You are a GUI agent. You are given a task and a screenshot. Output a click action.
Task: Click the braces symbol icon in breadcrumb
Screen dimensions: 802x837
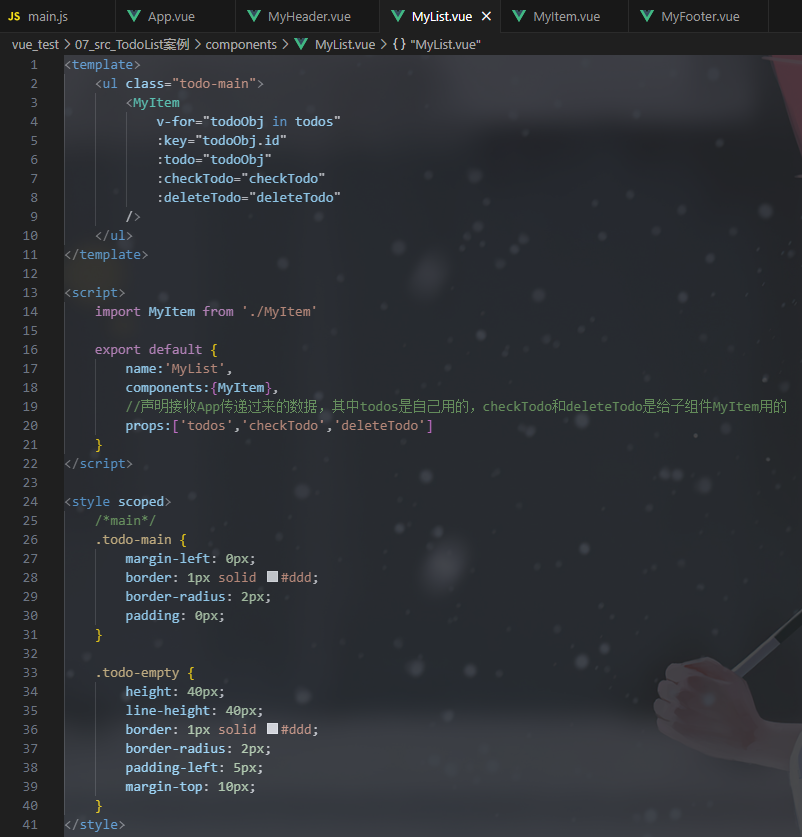399,44
